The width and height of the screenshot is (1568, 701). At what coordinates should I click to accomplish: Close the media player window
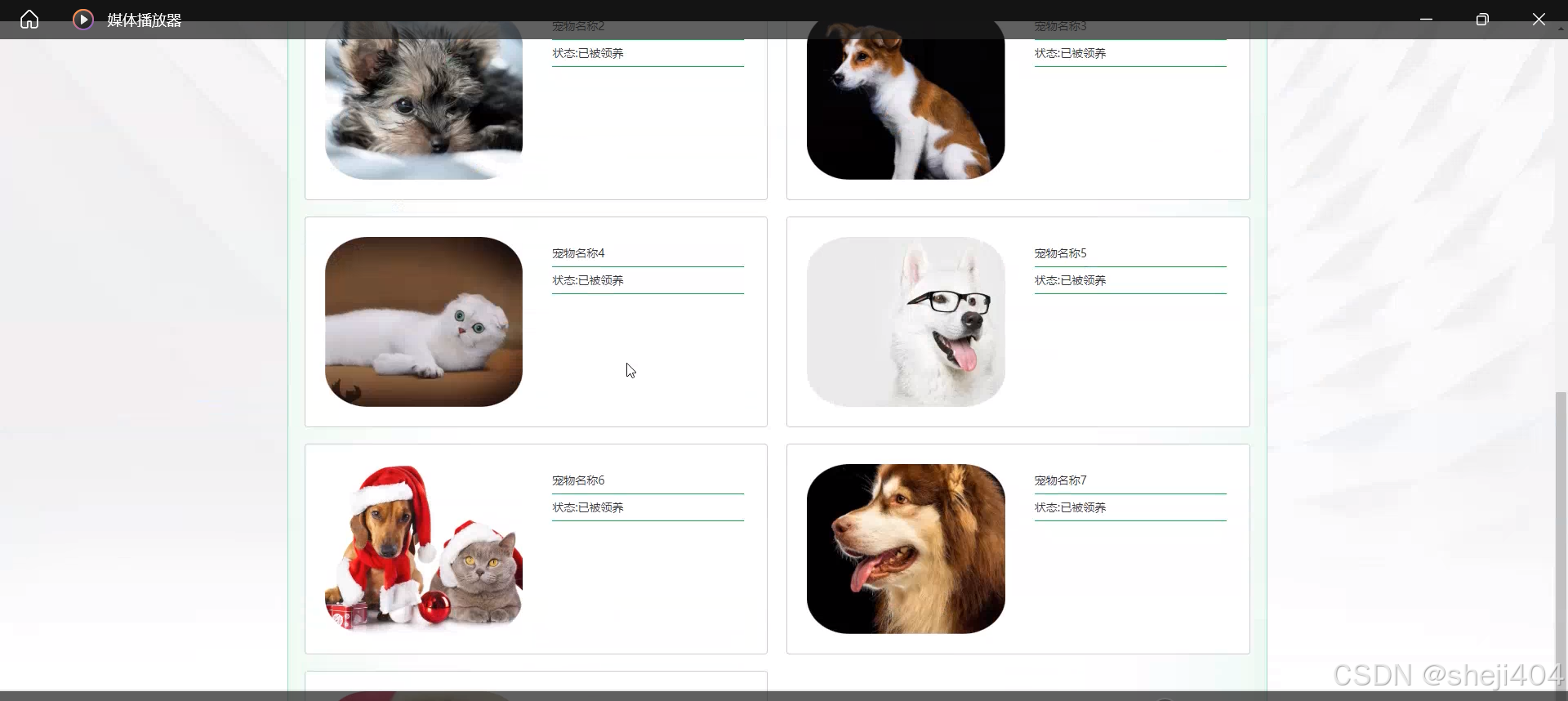click(1539, 20)
